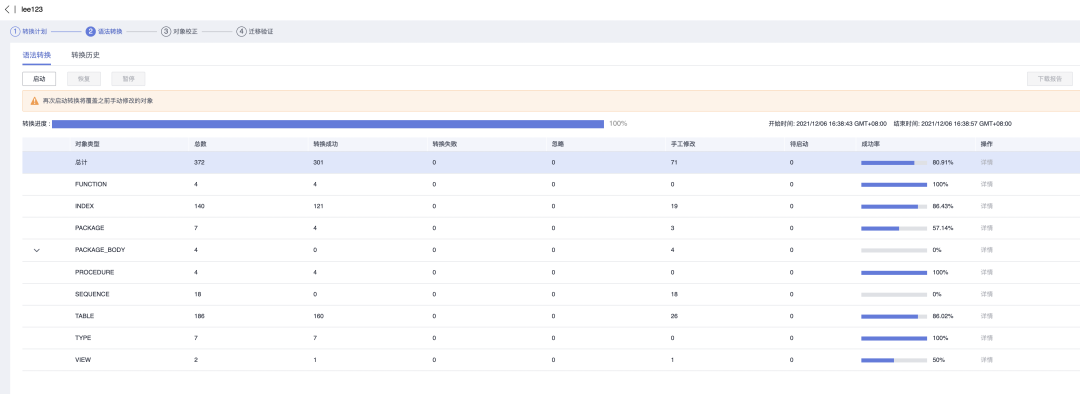Click the 转换失败 column header
This screenshot has height=394, width=1080.
[x=445, y=144]
